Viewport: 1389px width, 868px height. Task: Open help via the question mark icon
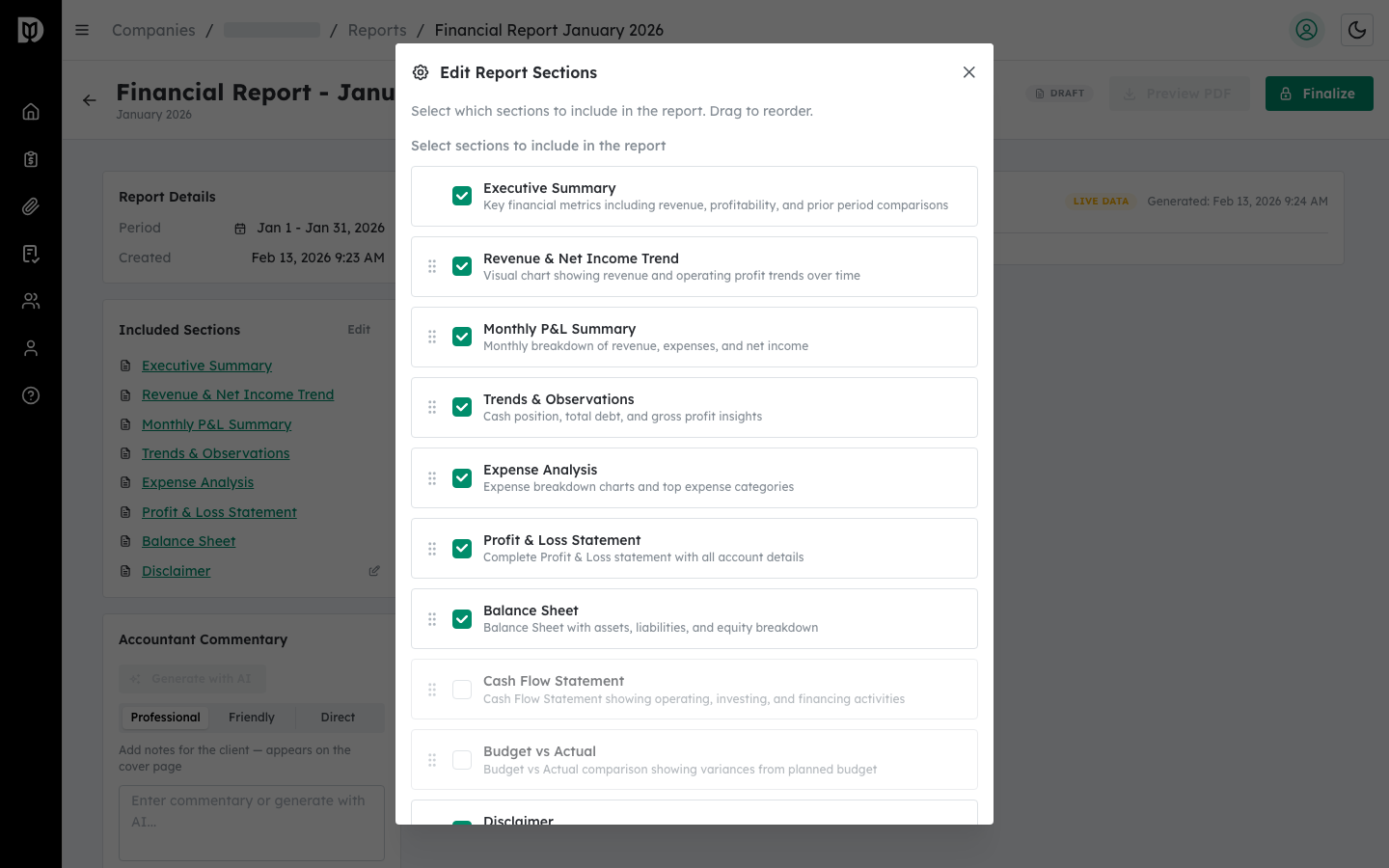click(30, 395)
